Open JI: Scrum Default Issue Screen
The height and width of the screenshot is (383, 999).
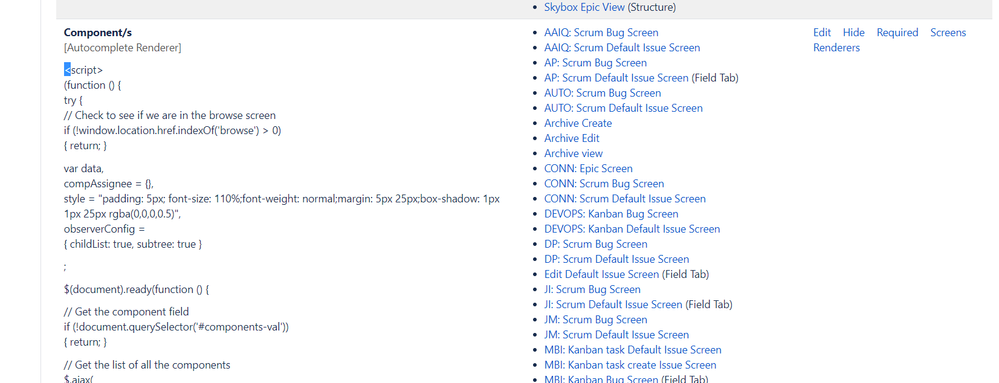(613, 305)
